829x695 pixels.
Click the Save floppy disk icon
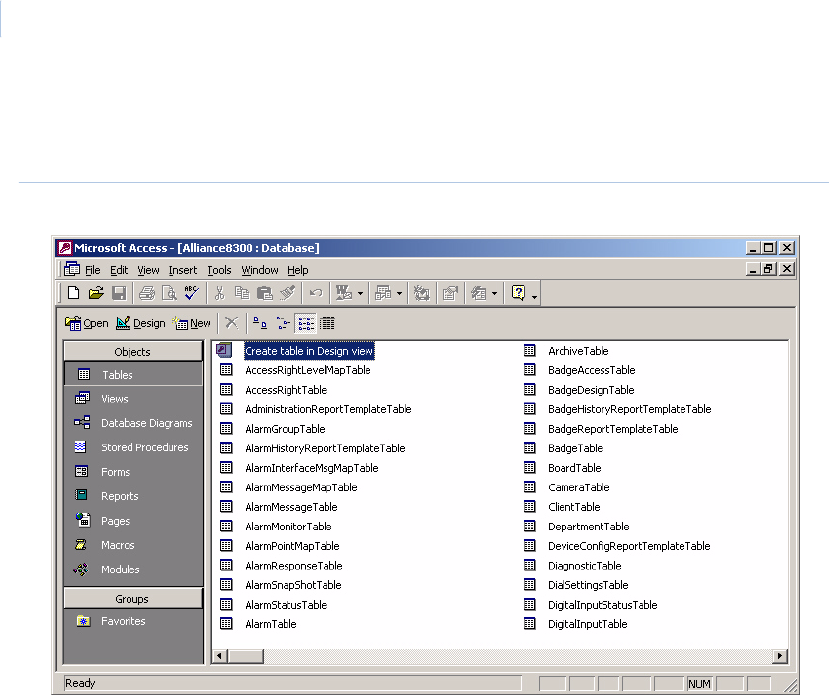pos(119,293)
